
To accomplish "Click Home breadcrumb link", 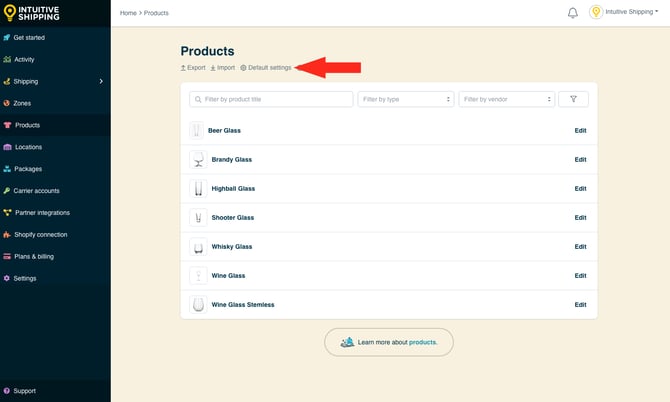I will 128,13.
